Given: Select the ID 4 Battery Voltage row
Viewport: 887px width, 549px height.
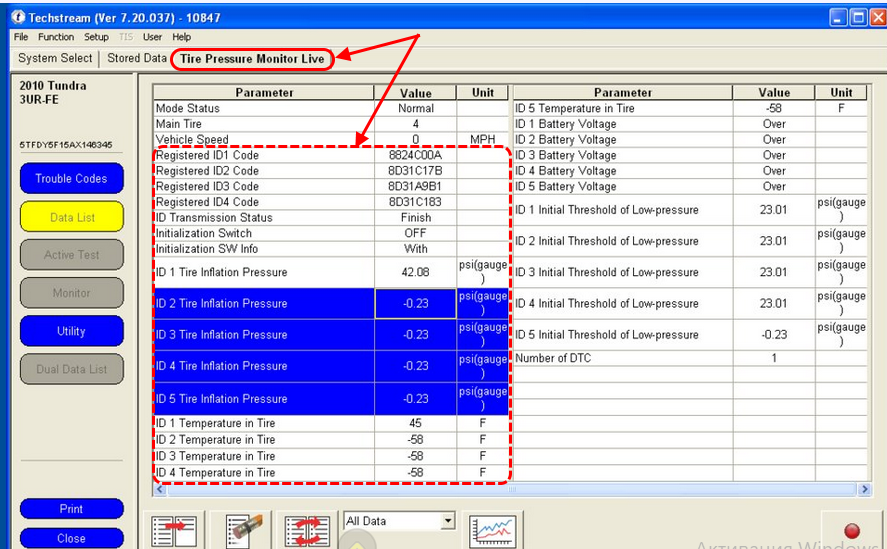Looking at the screenshot, I should tap(690, 171).
